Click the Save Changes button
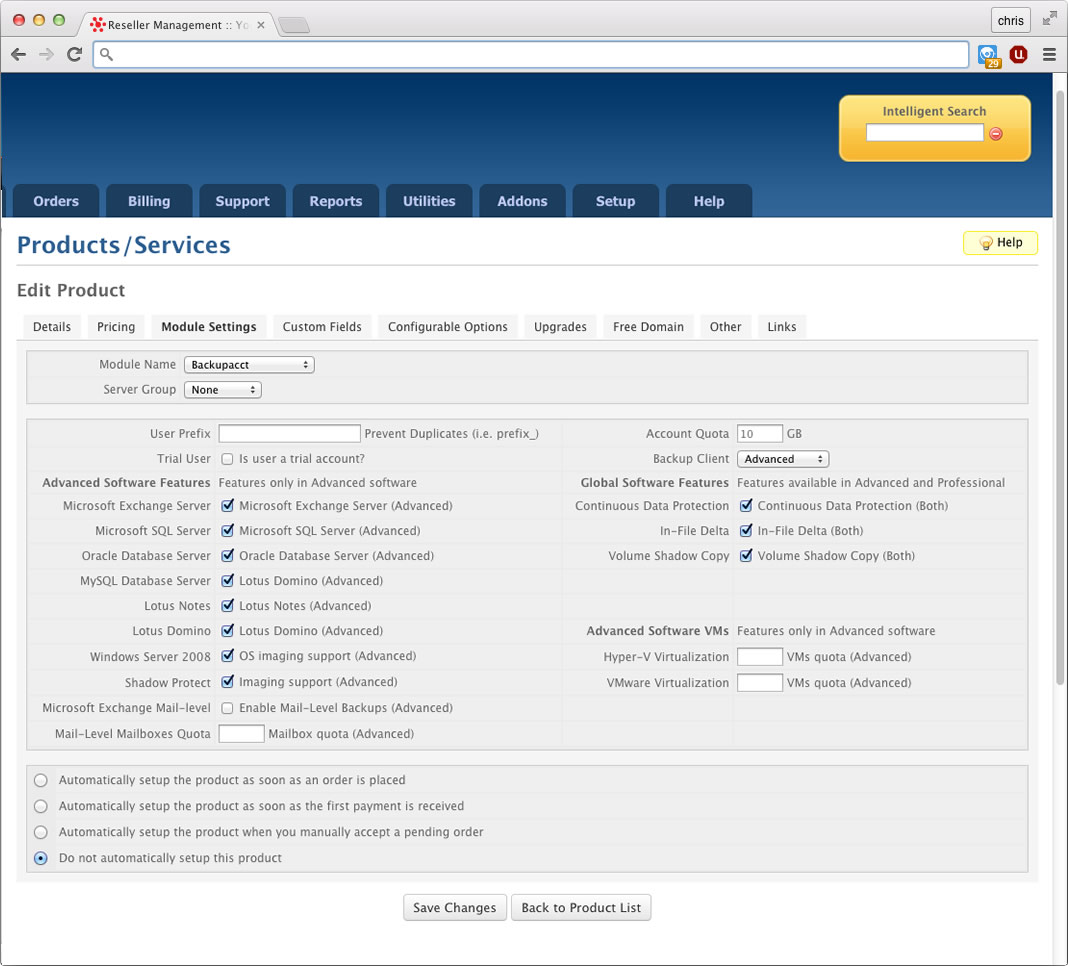The width and height of the screenshot is (1068, 966). [454, 907]
